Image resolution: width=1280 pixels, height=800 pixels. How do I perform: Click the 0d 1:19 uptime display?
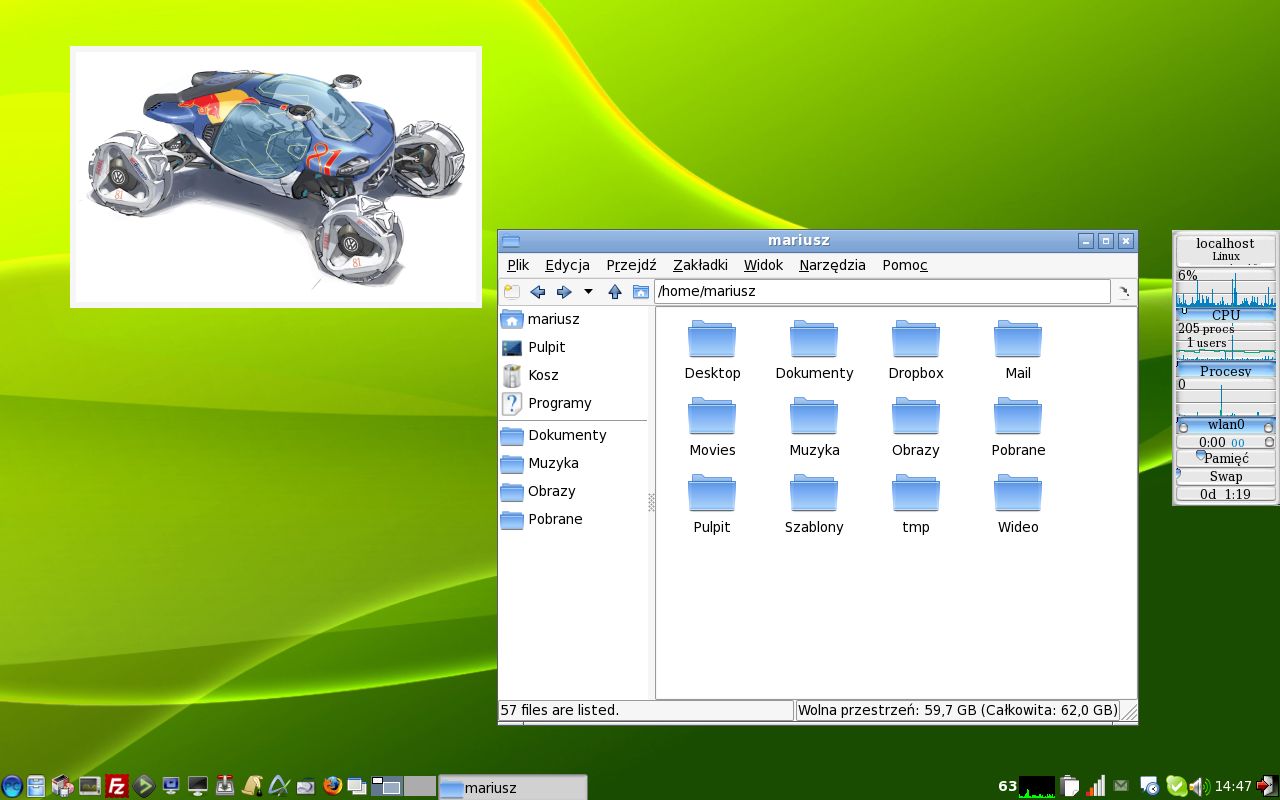1226,494
